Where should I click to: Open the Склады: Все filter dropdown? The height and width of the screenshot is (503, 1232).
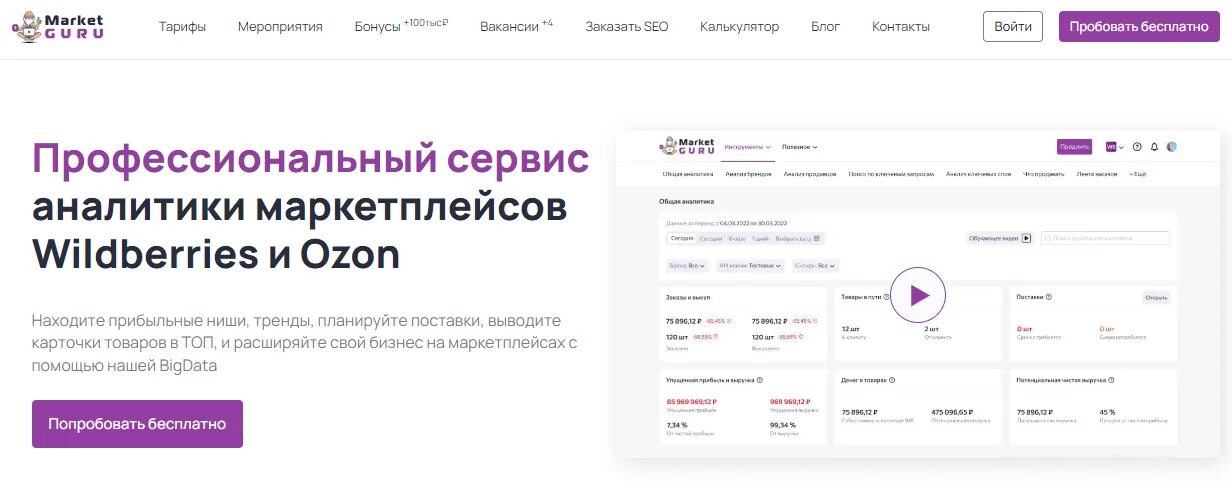pos(815,265)
